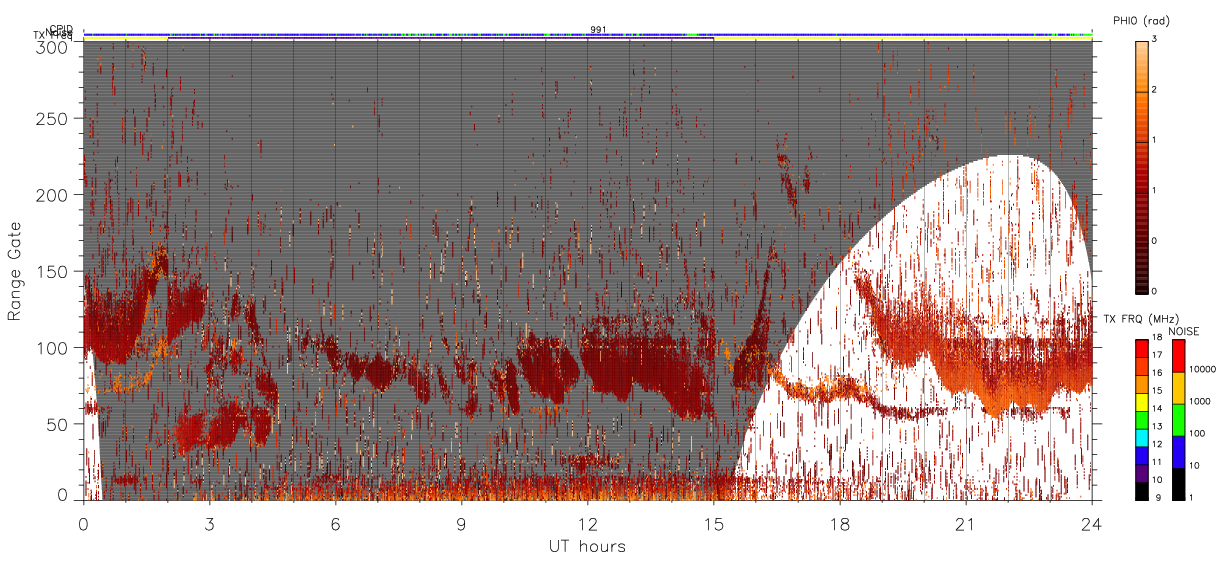Screen dimensions: 1228x567
Task: Click the '9' tick on the UT hours axis
Action: tap(462, 523)
